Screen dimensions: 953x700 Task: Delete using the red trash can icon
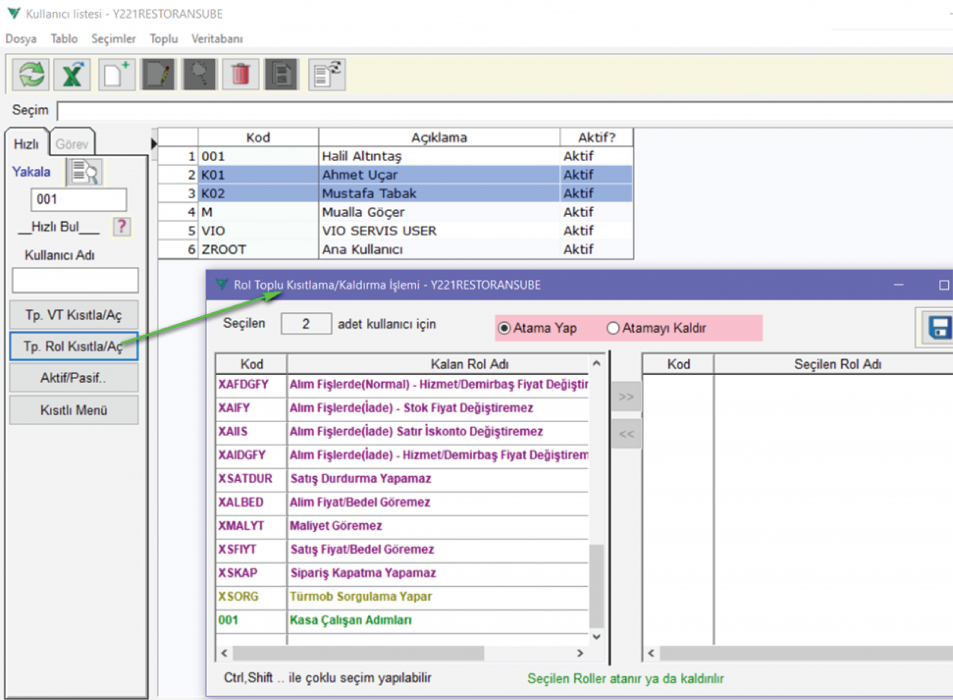(241, 75)
